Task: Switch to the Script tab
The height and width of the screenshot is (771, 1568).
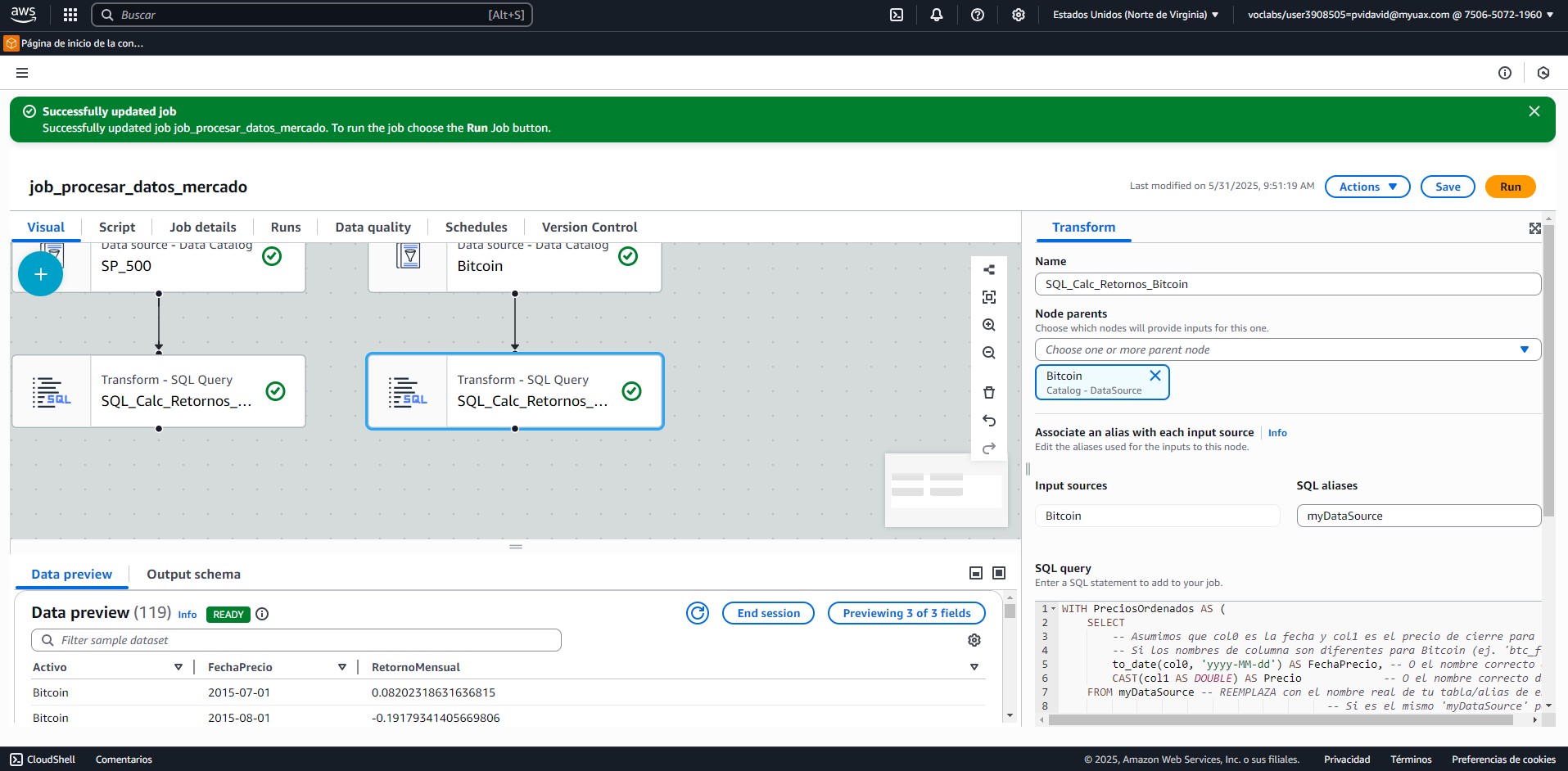Action: click(117, 228)
